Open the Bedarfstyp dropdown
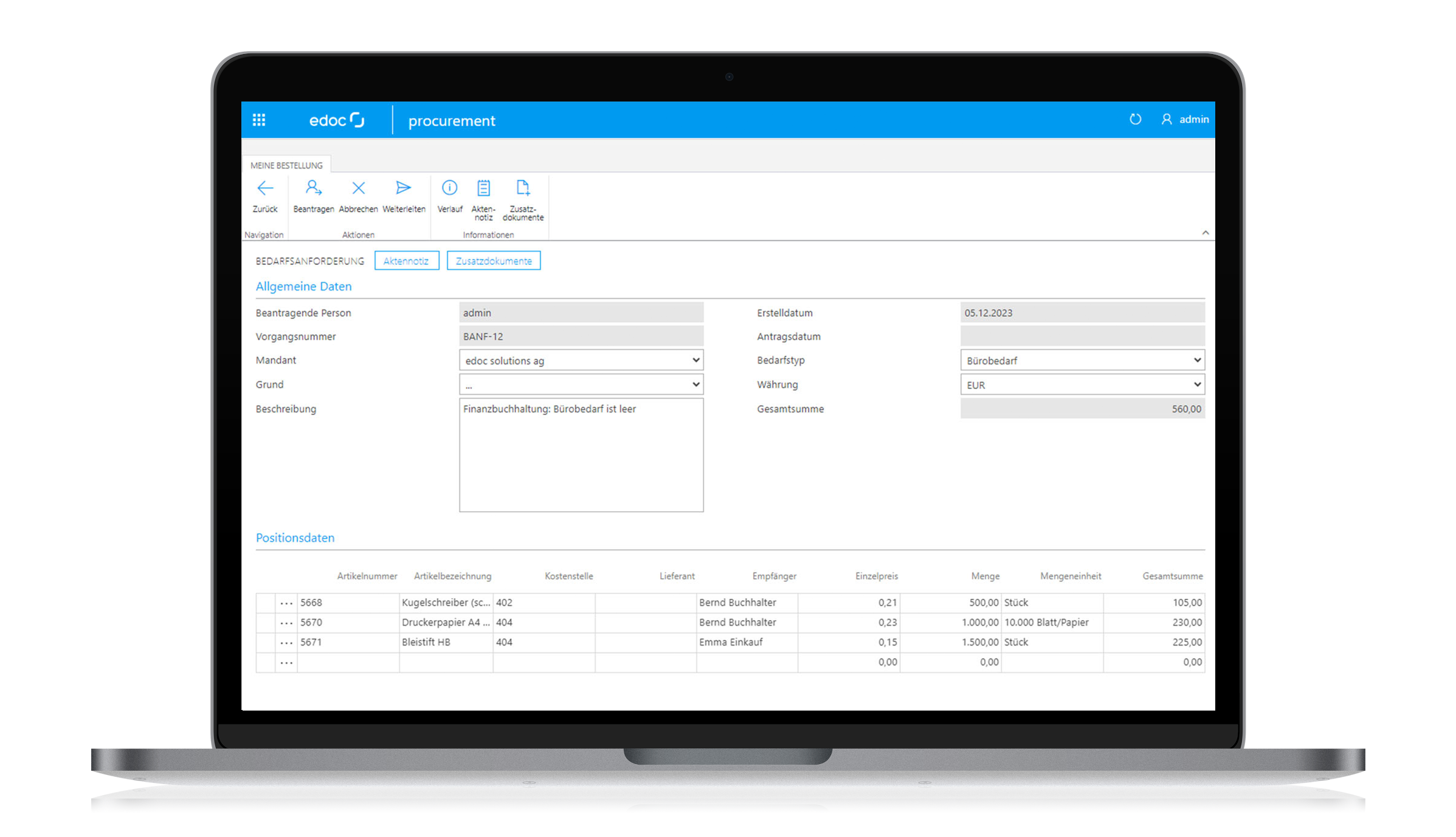 (1083, 360)
